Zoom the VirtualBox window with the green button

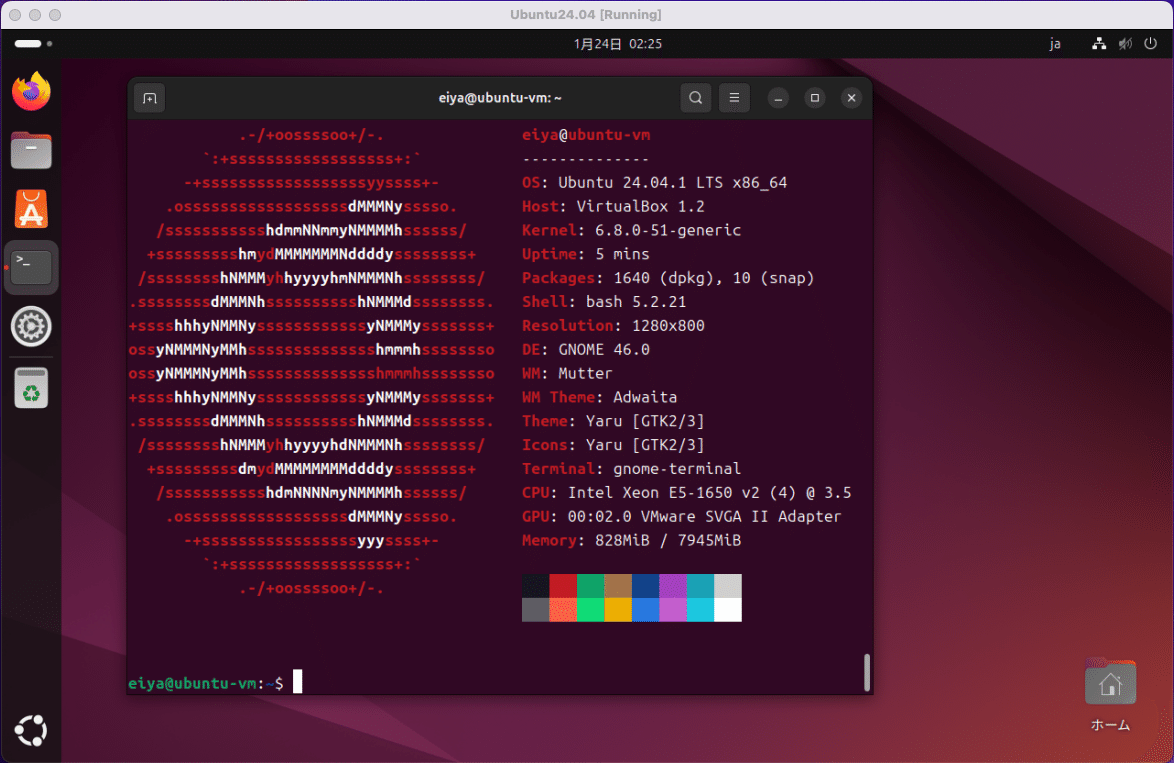(x=55, y=14)
